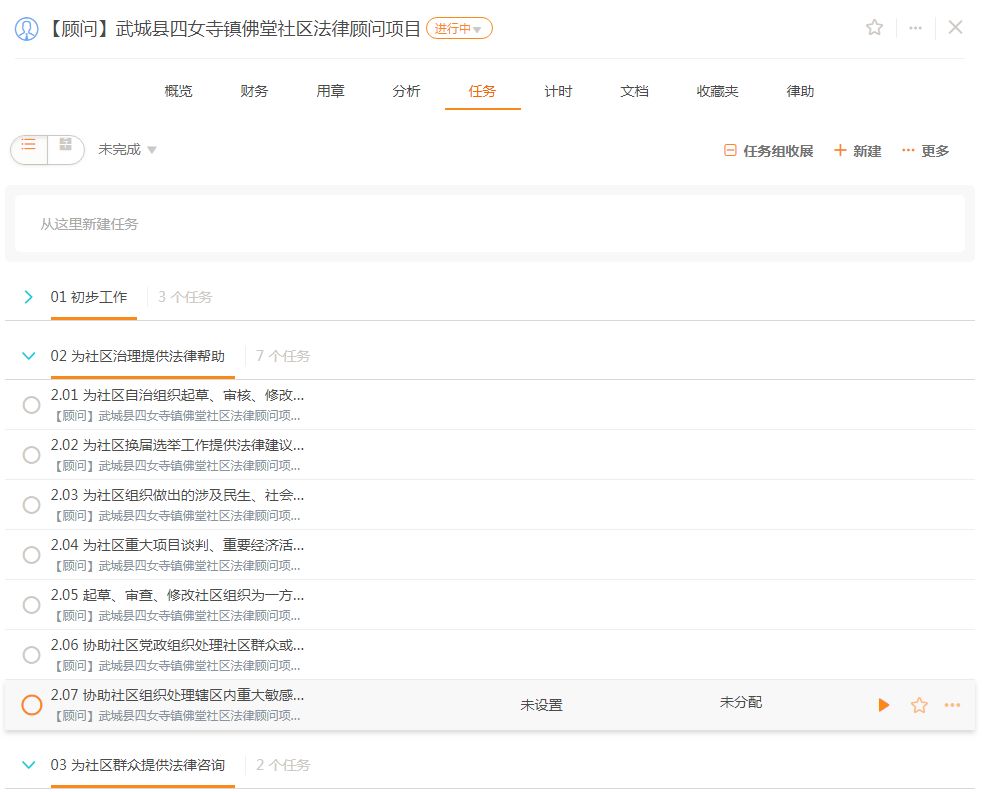This screenshot has height=792, width=983.
Task: Open task 2.07 协助社区组织处理
Action: (177, 695)
